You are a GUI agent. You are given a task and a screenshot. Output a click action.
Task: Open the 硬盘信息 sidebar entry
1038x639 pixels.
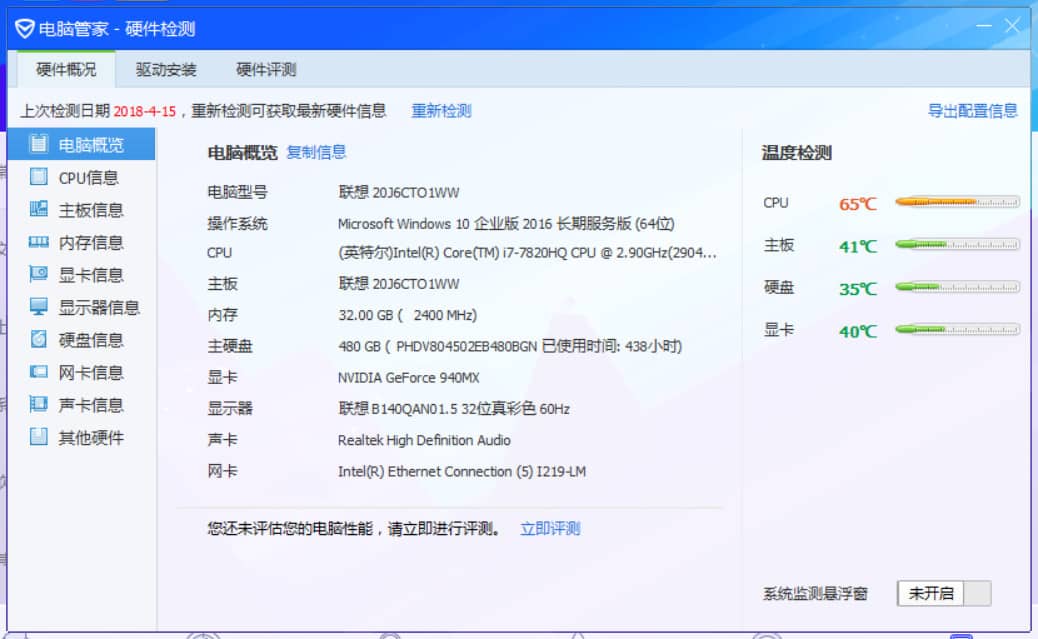click(81, 340)
